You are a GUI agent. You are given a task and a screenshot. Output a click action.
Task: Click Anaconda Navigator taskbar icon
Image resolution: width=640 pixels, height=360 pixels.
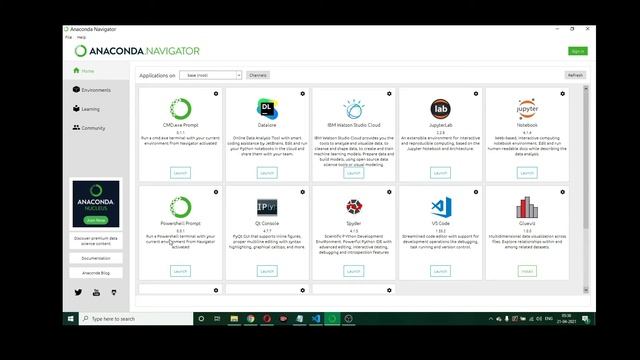pos(332,319)
